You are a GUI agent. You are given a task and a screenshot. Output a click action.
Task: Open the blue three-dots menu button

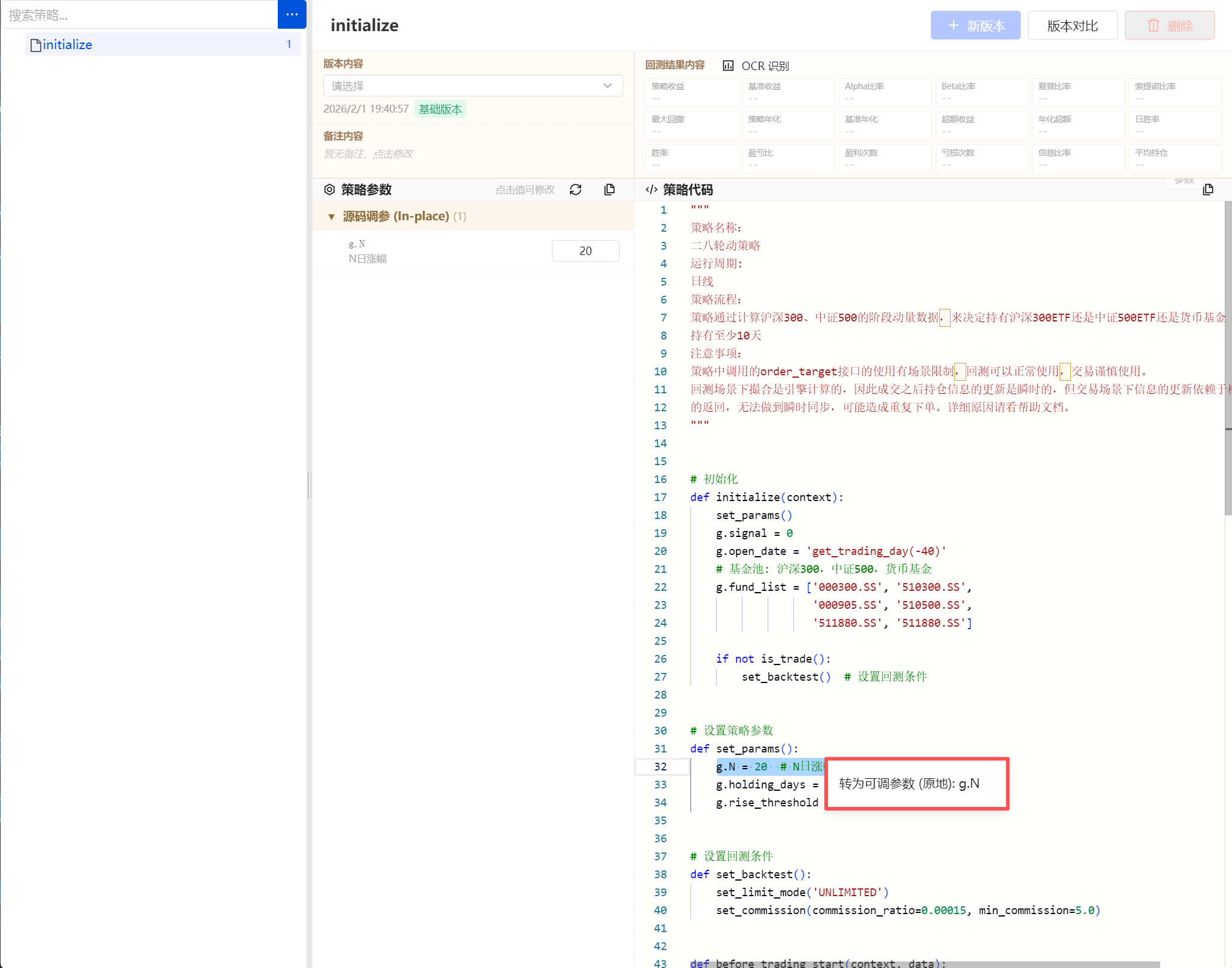pos(292,14)
